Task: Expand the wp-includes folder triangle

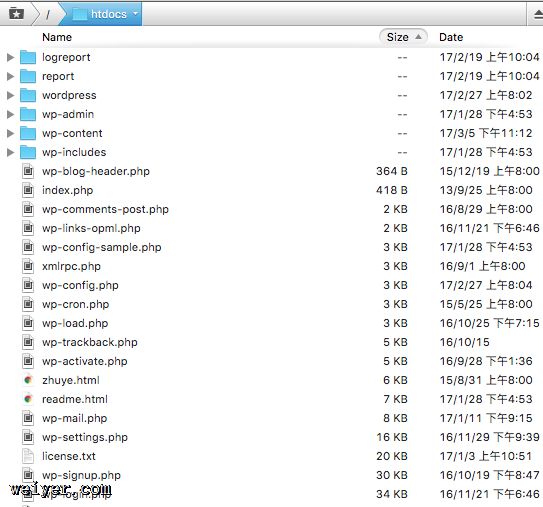Action: point(10,152)
